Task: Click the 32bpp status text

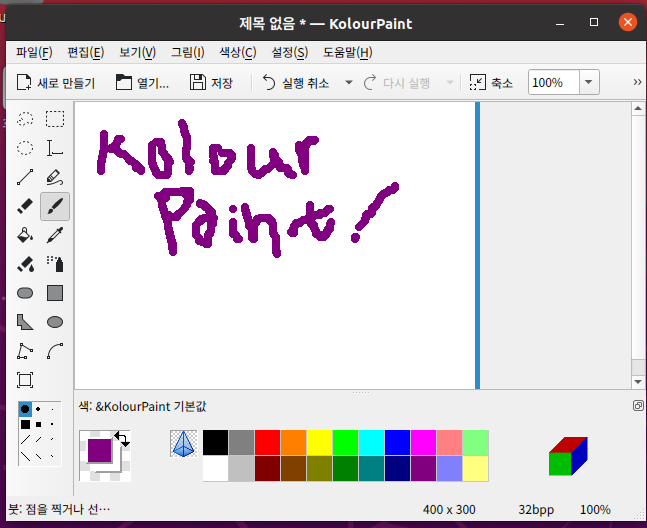Action: pyautogui.click(x=536, y=509)
